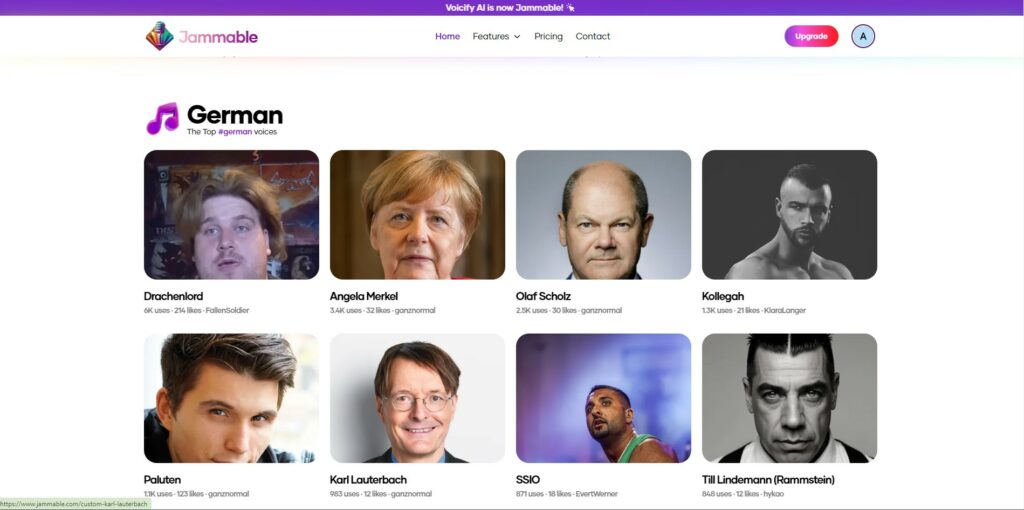Open the #german hashtag link
The height and width of the screenshot is (510, 1024).
pyautogui.click(x=235, y=132)
